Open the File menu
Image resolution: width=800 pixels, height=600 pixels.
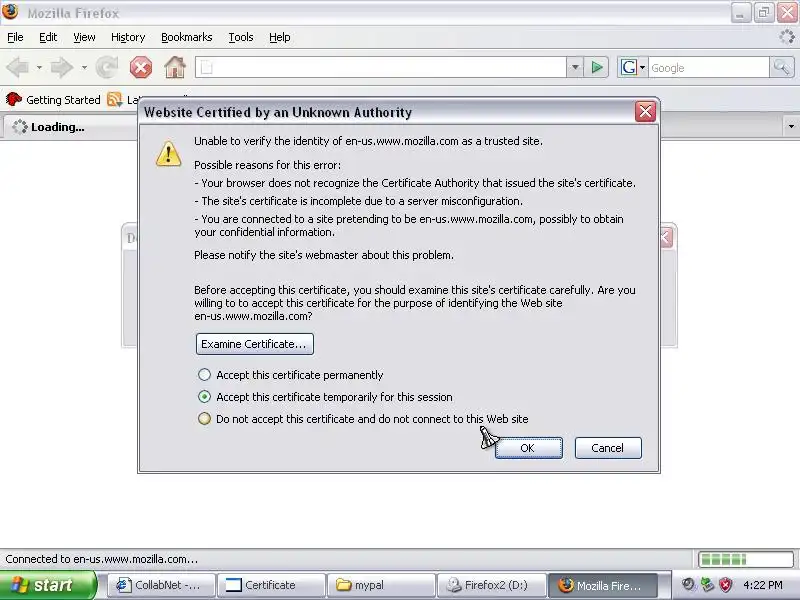(15, 37)
